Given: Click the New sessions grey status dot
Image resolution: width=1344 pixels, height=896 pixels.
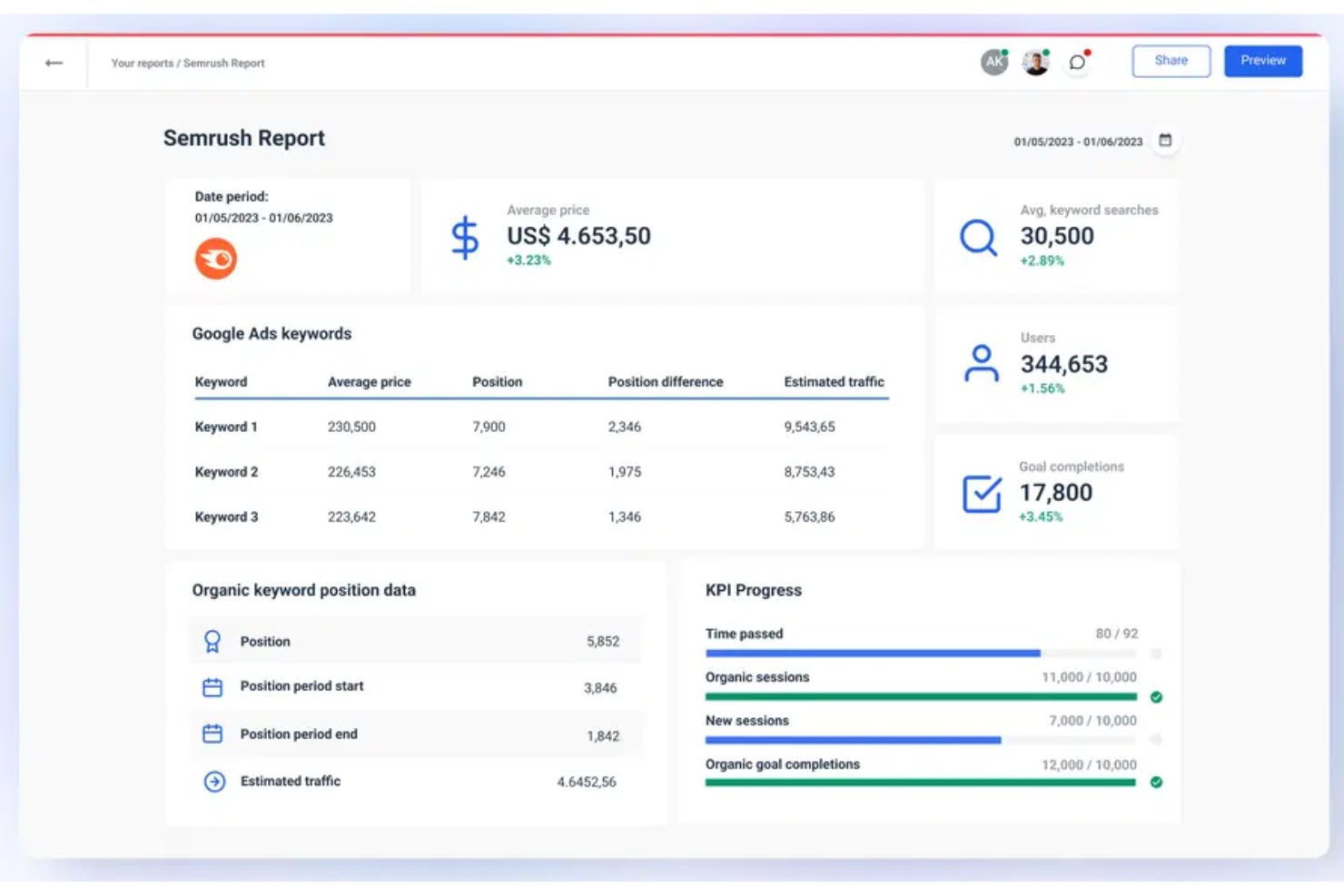Looking at the screenshot, I should 1156,740.
